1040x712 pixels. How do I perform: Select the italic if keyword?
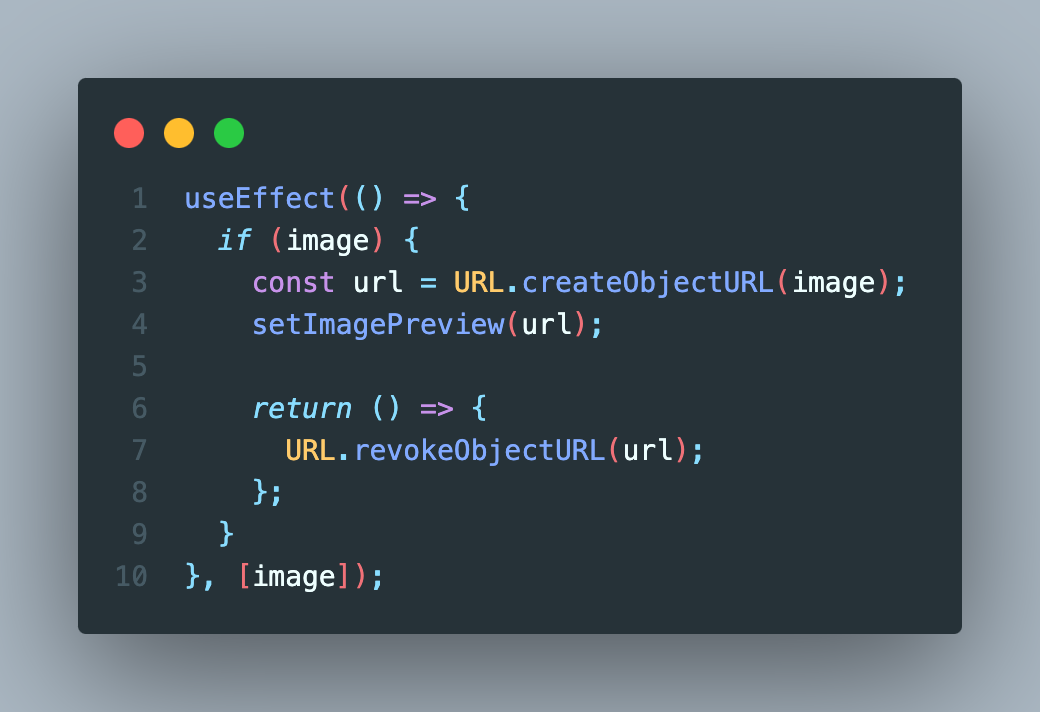235,240
